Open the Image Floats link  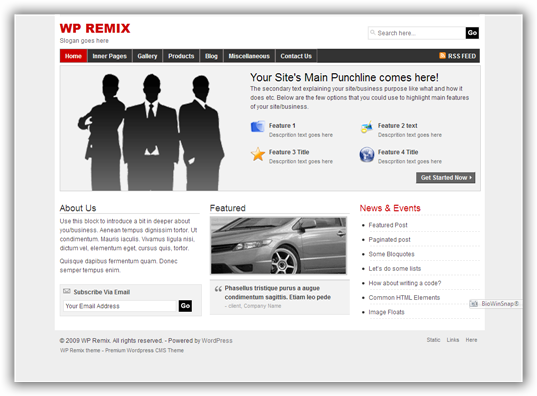coord(386,312)
